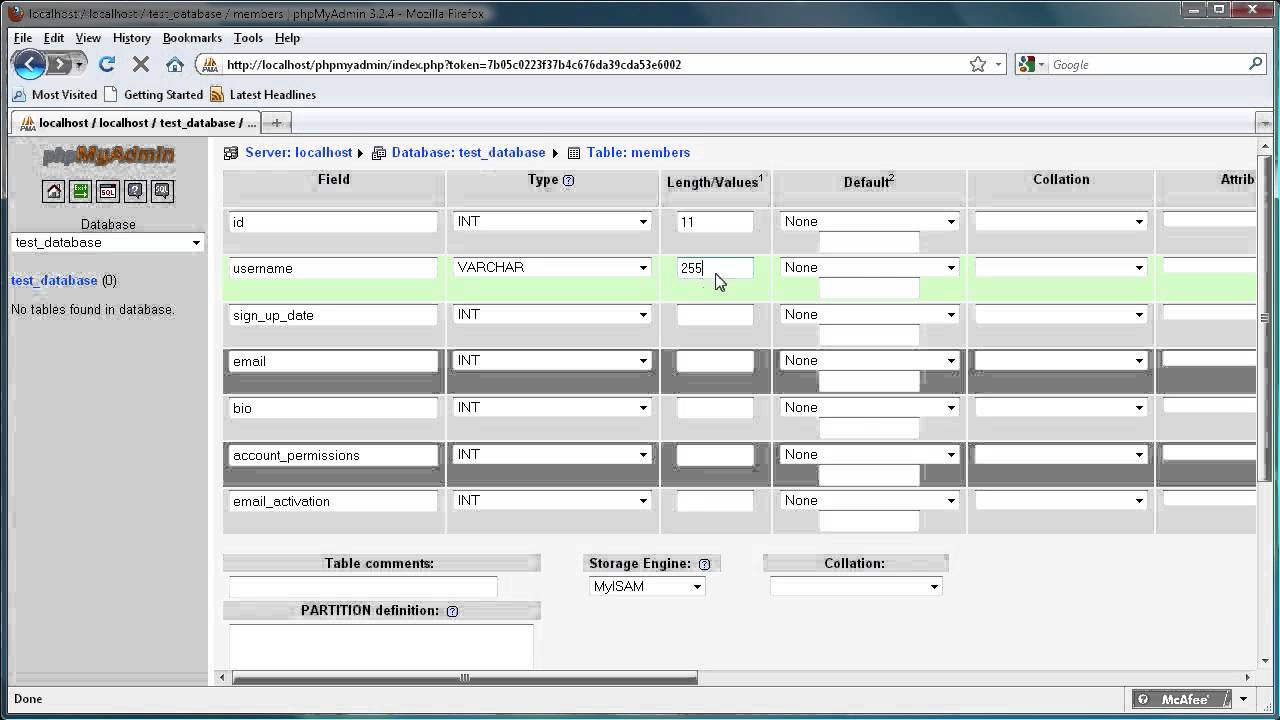This screenshot has height=720, width=1280.
Task: Click the username field name input
Action: (x=333, y=268)
